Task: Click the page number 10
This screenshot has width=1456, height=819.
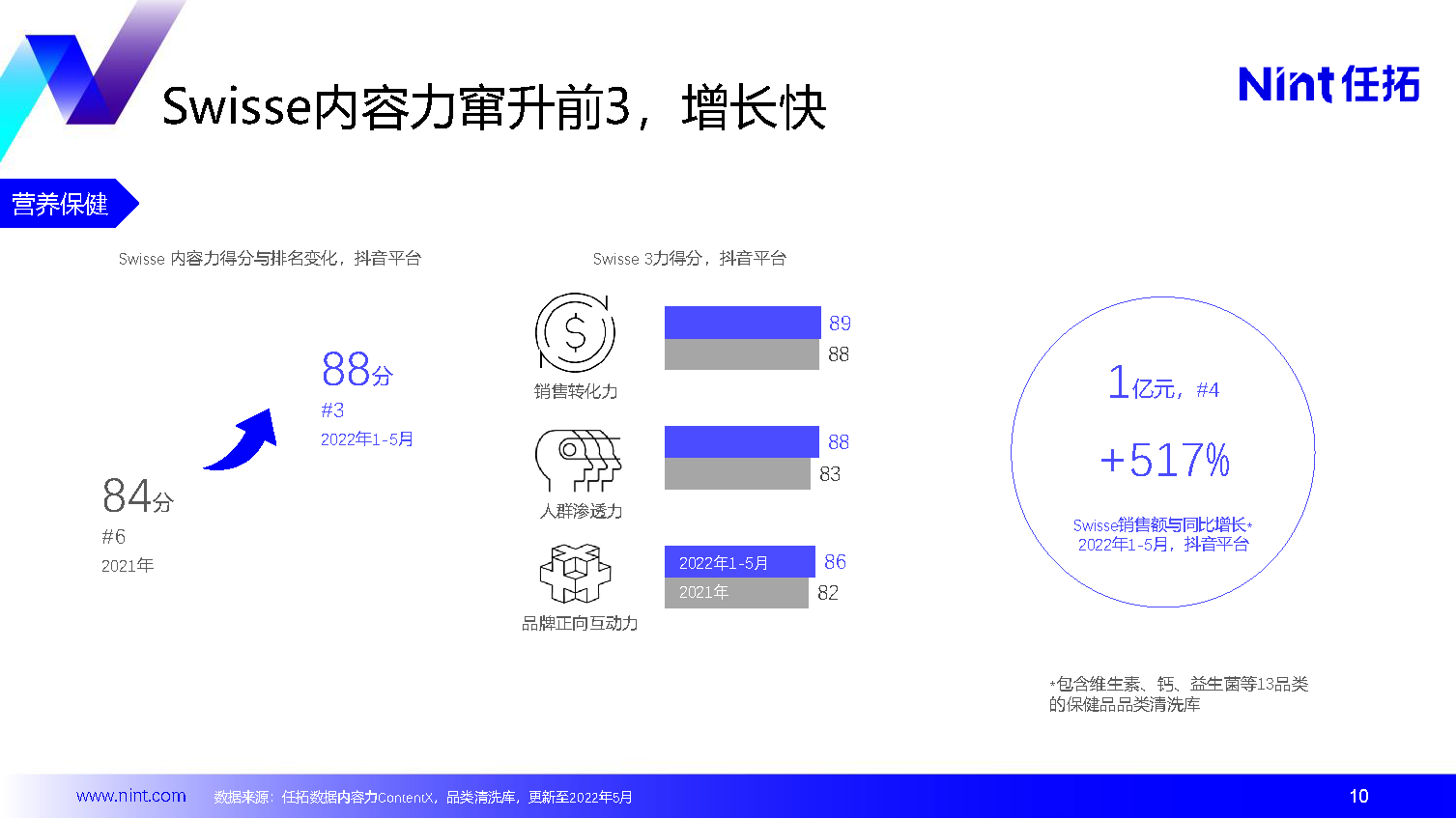Action: click(1358, 796)
